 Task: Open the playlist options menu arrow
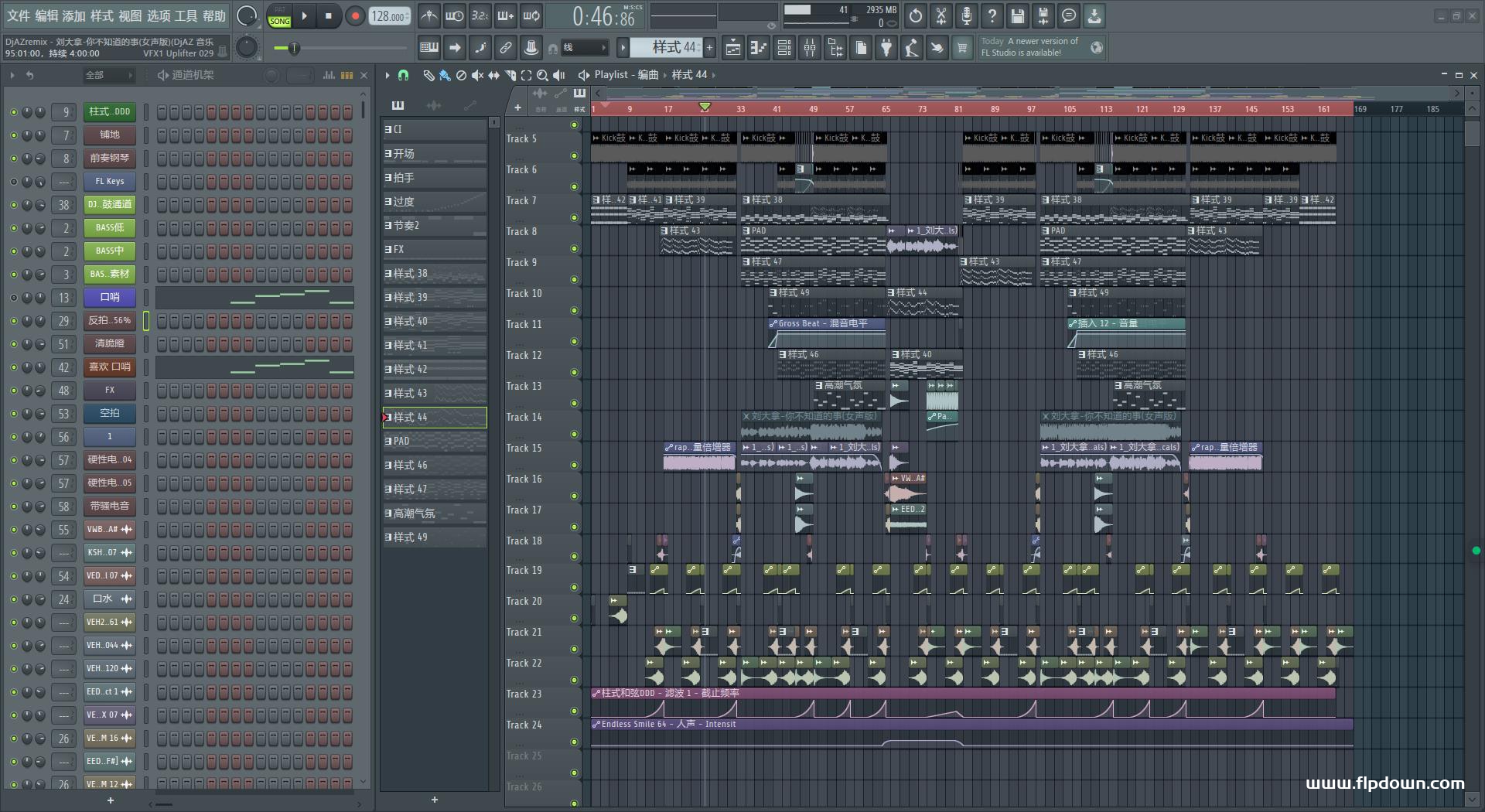click(387, 75)
